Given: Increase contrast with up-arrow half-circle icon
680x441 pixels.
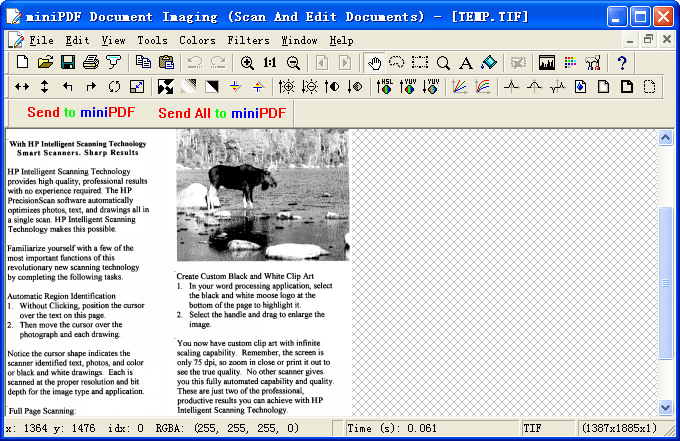Looking at the screenshot, I should 332,87.
